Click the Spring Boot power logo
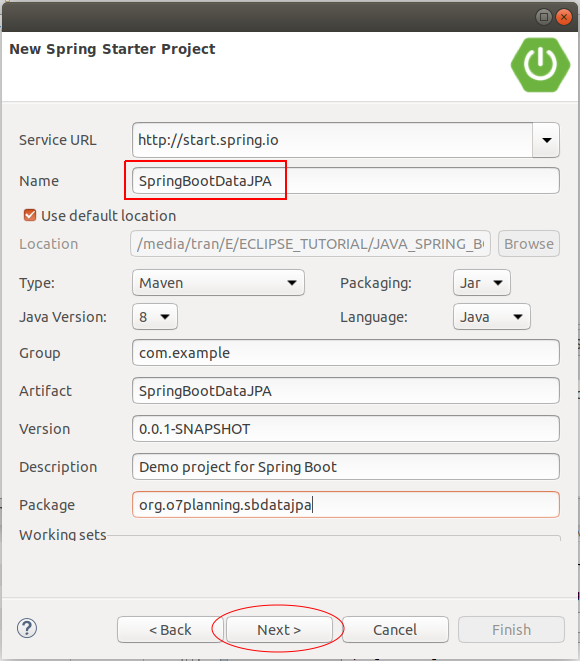 click(x=540, y=65)
